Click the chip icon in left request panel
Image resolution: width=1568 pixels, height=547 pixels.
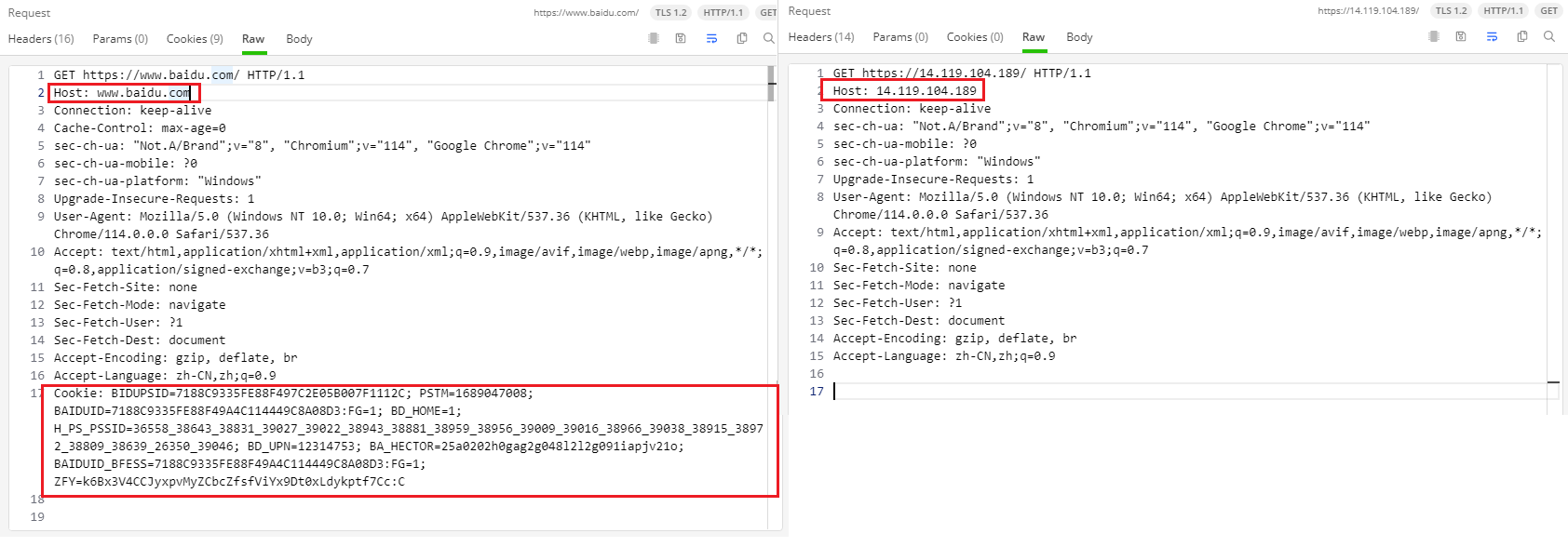pyautogui.click(x=654, y=38)
